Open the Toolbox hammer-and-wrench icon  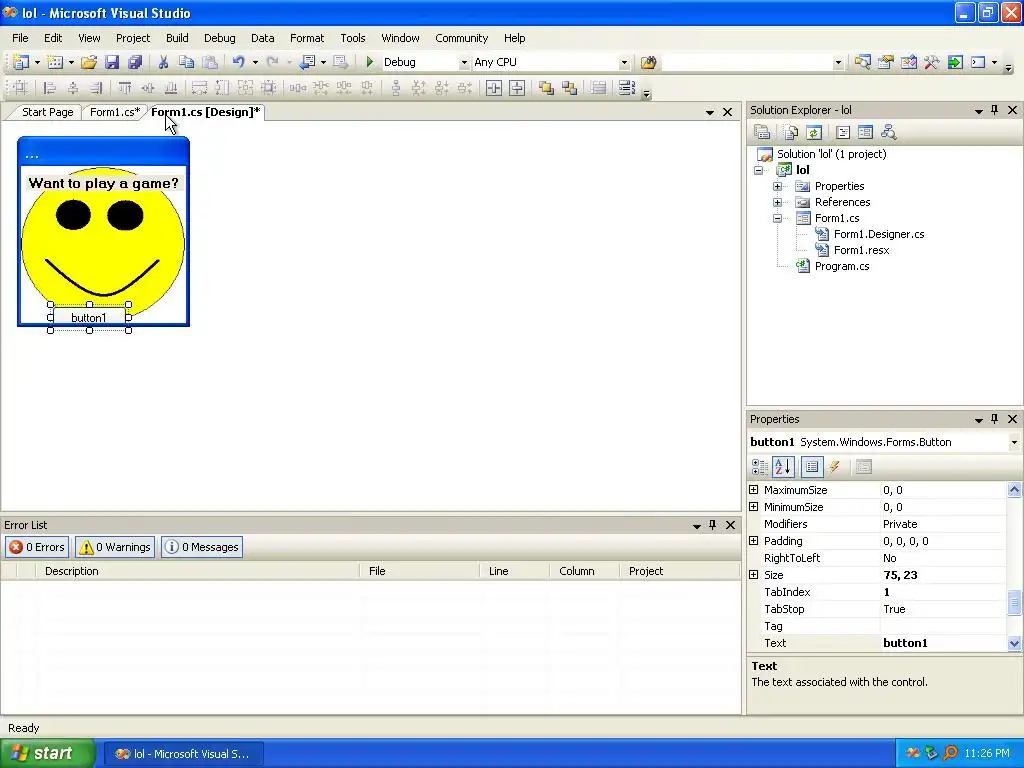[x=932, y=63]
